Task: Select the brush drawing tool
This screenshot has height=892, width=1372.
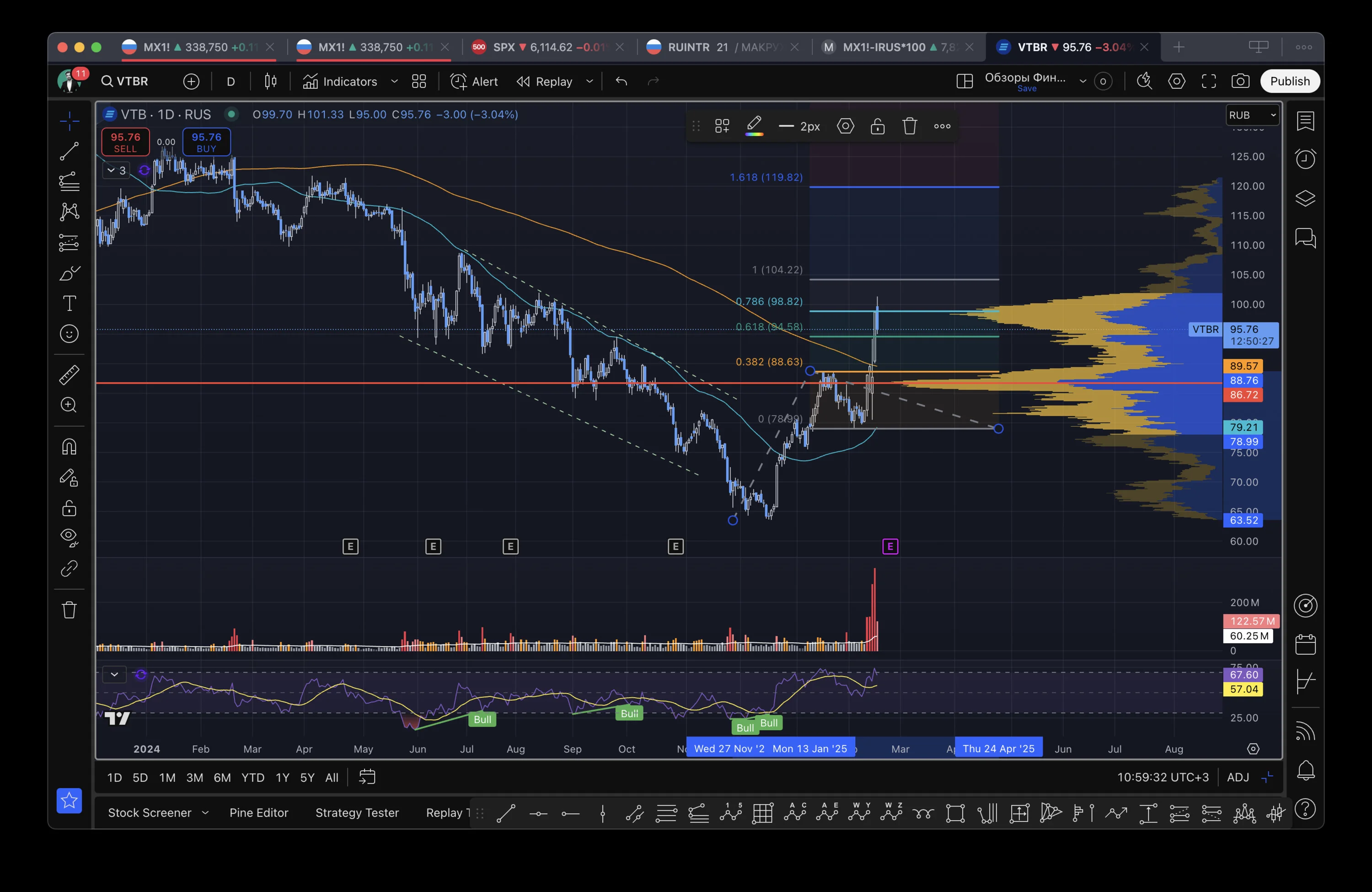Action: tap(69, 273)
